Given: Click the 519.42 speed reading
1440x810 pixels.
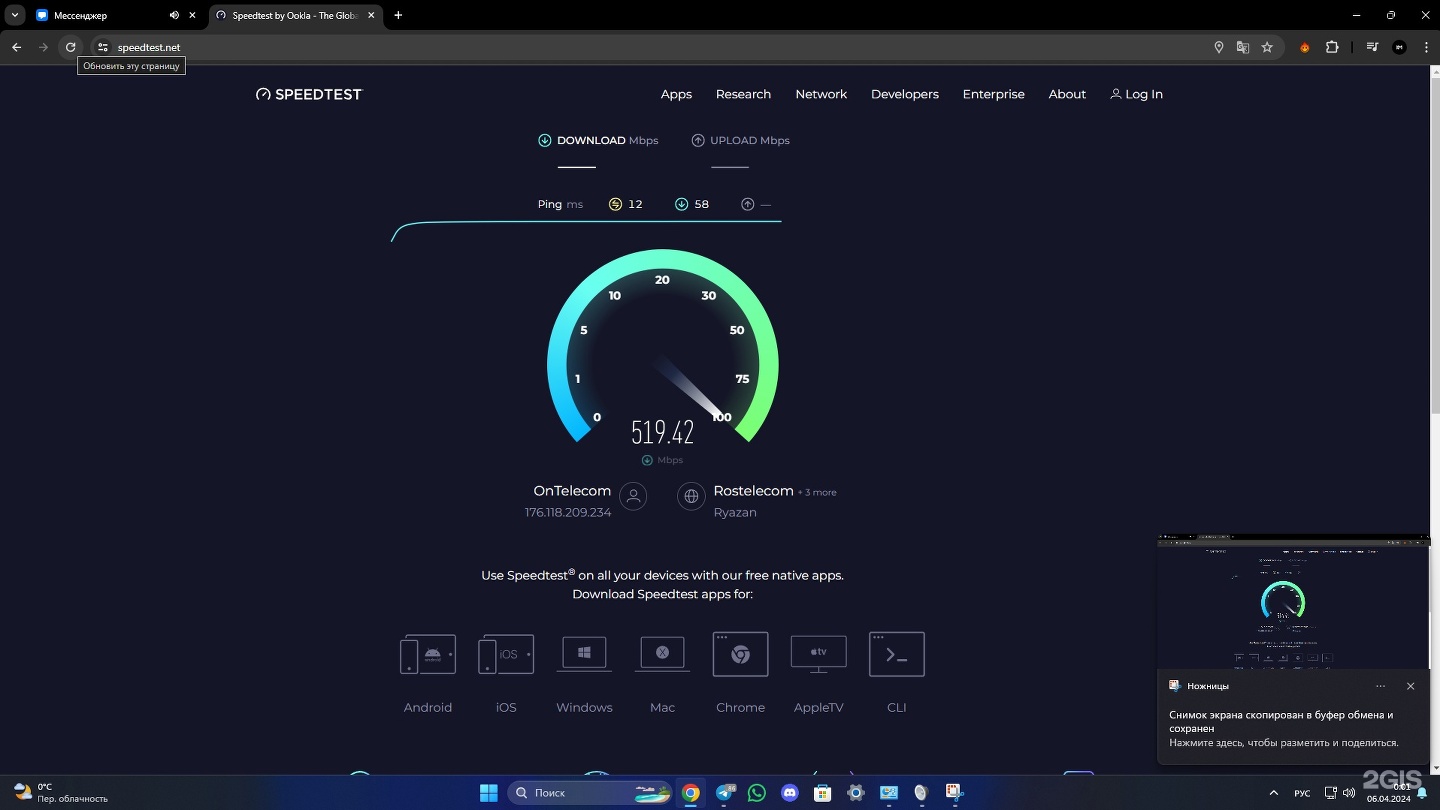Looking at the screenshot, I should tap(662, 432).
